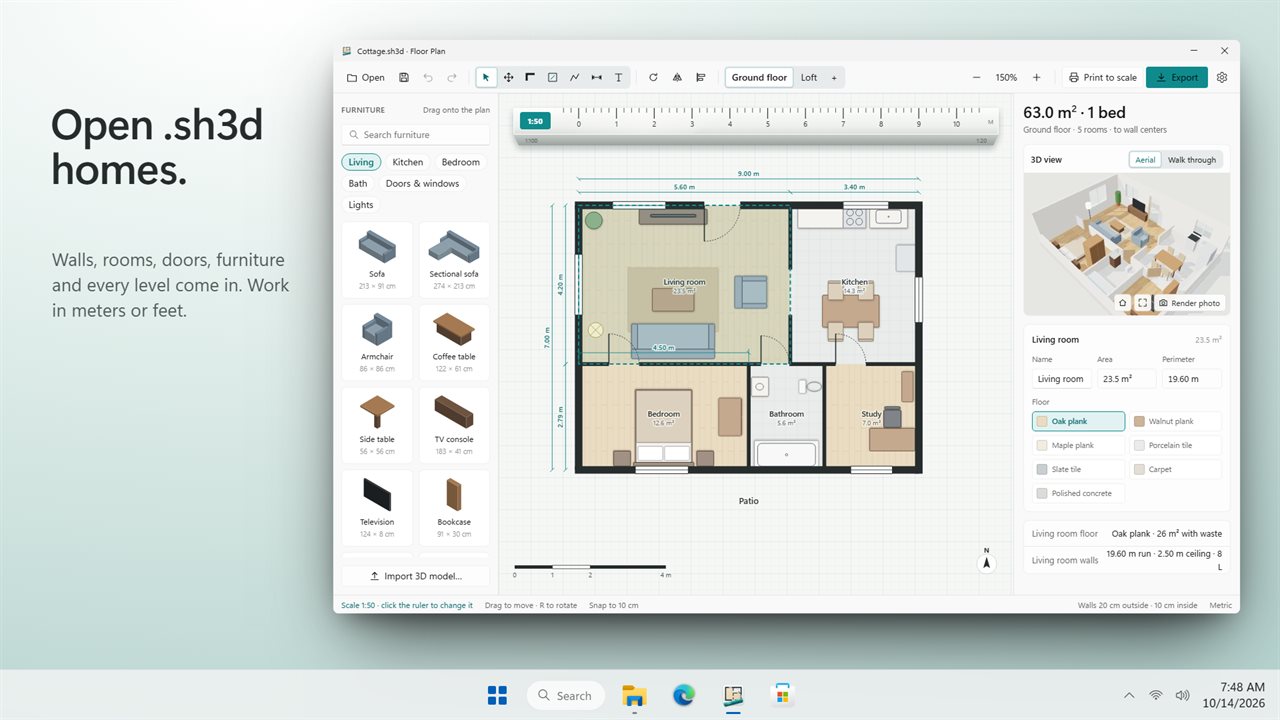The height and width of the screenshot is (720, 1280).
Task: Click the Render photo button
Action: click(1189, 303)
